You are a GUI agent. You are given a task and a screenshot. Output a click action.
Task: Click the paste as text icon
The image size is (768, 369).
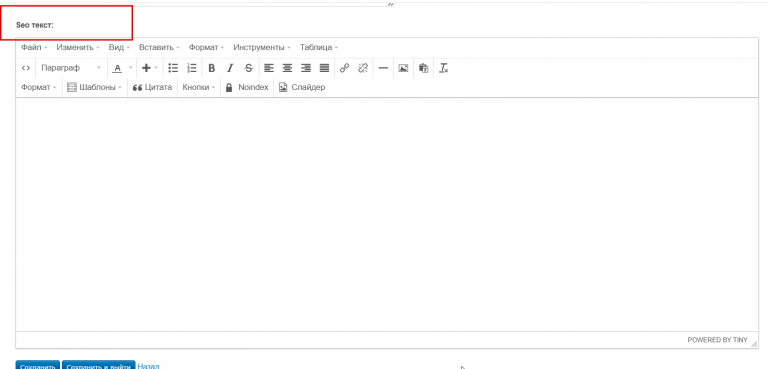pyautogui.click(x=424, y=68)
